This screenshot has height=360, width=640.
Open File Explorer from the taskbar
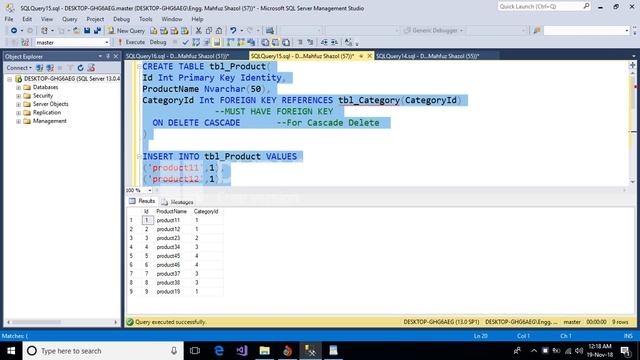pos(264,351)
